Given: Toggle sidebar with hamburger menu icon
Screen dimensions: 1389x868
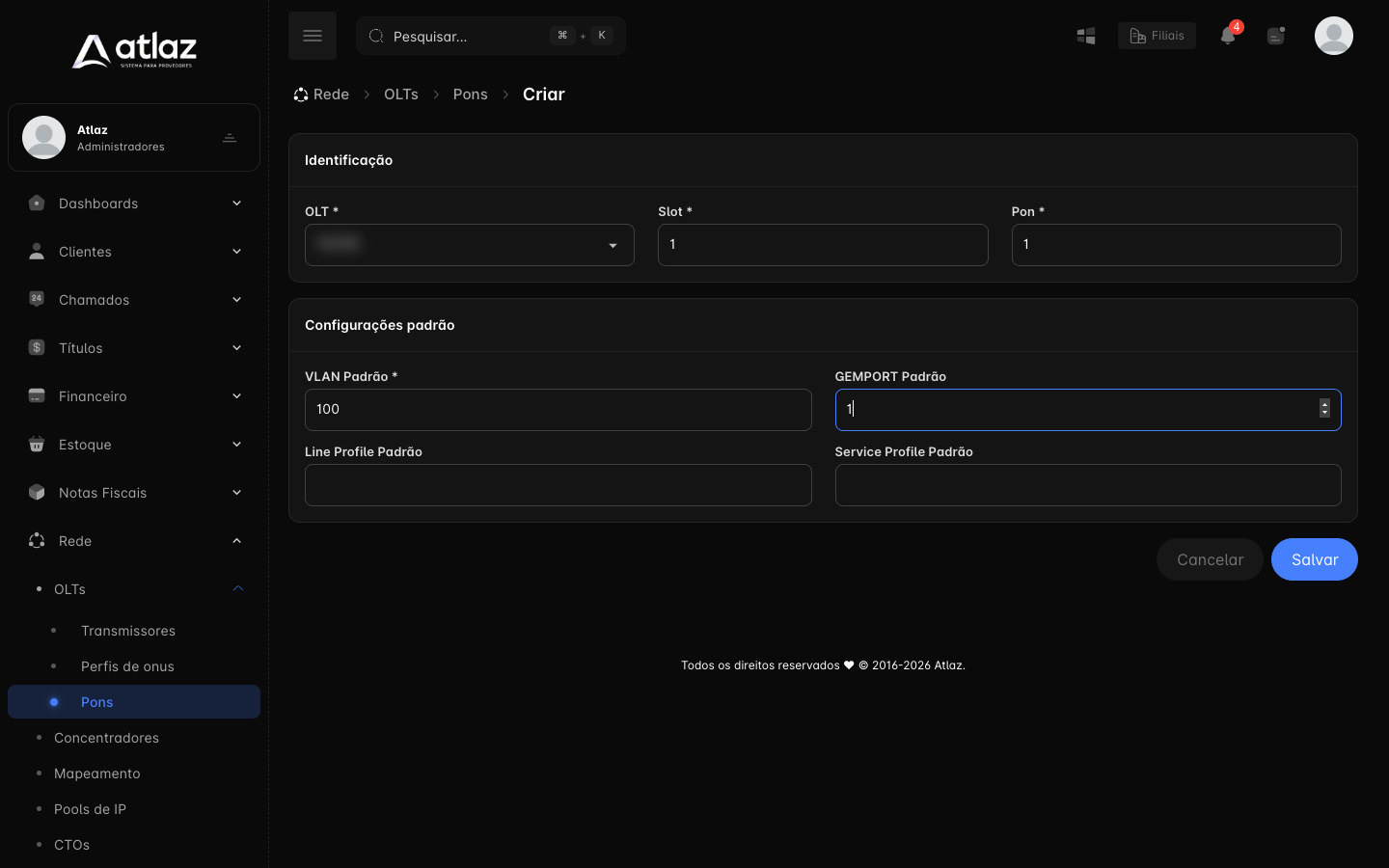Looking at the screenshot, I should click(312, 36).
